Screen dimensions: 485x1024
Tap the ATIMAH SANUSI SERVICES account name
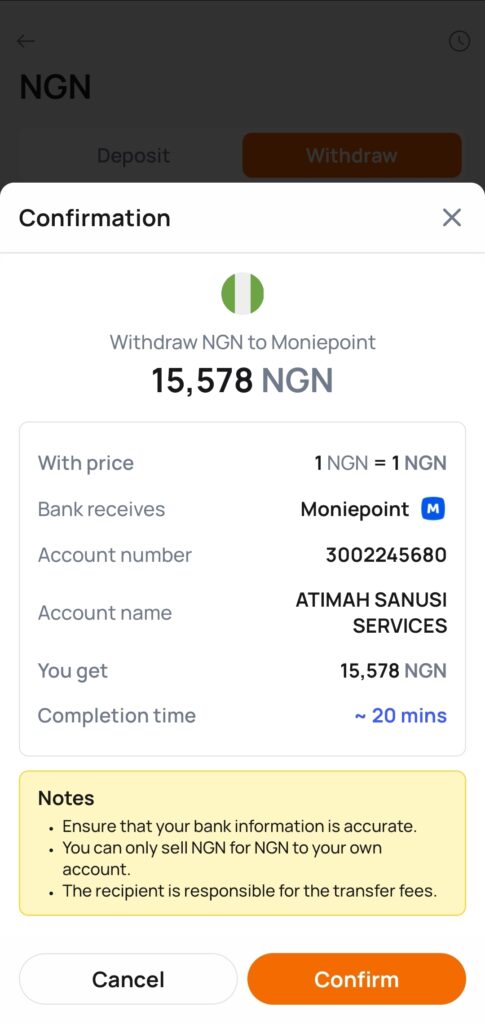(371, 613)
